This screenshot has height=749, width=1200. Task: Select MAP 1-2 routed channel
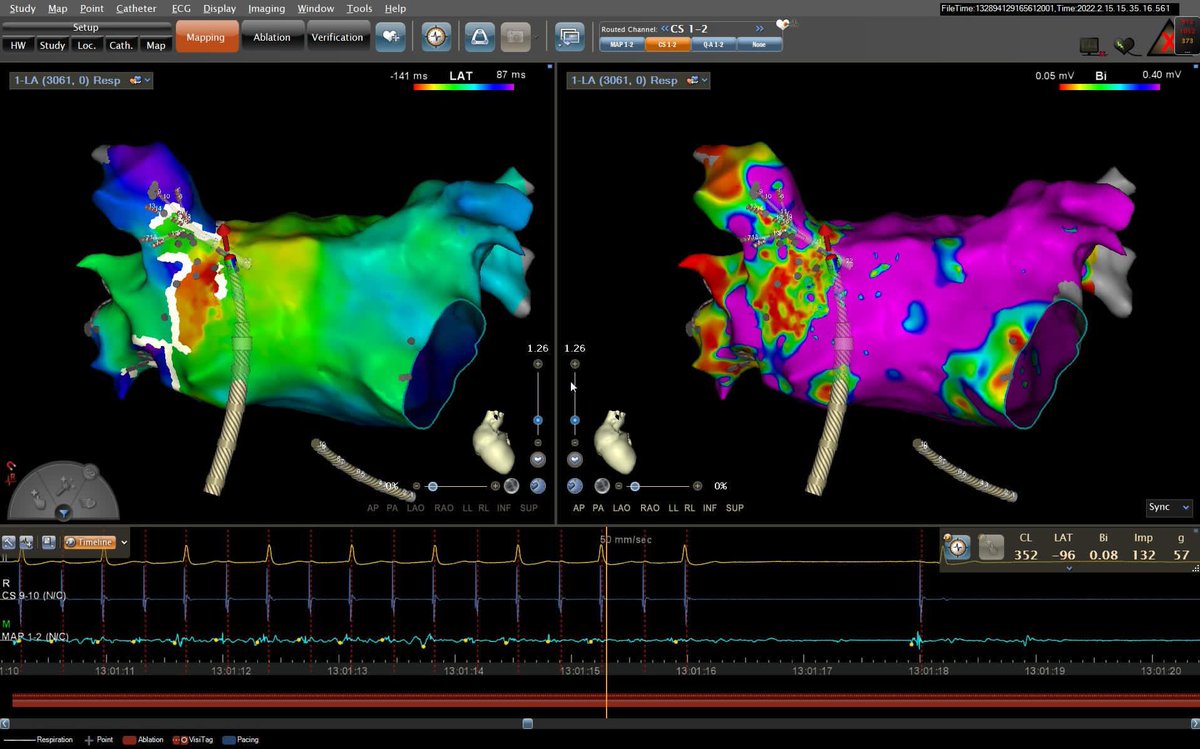(621, 44)
